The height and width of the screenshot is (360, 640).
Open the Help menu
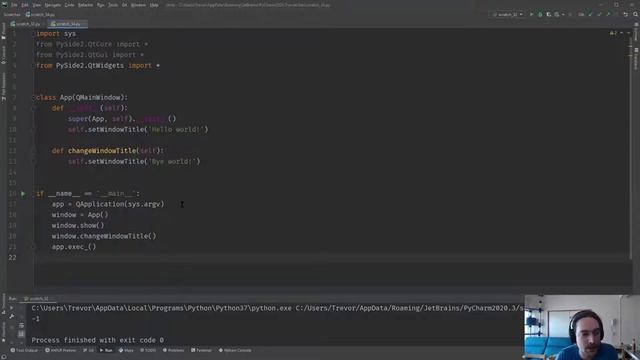coord(154,5)
